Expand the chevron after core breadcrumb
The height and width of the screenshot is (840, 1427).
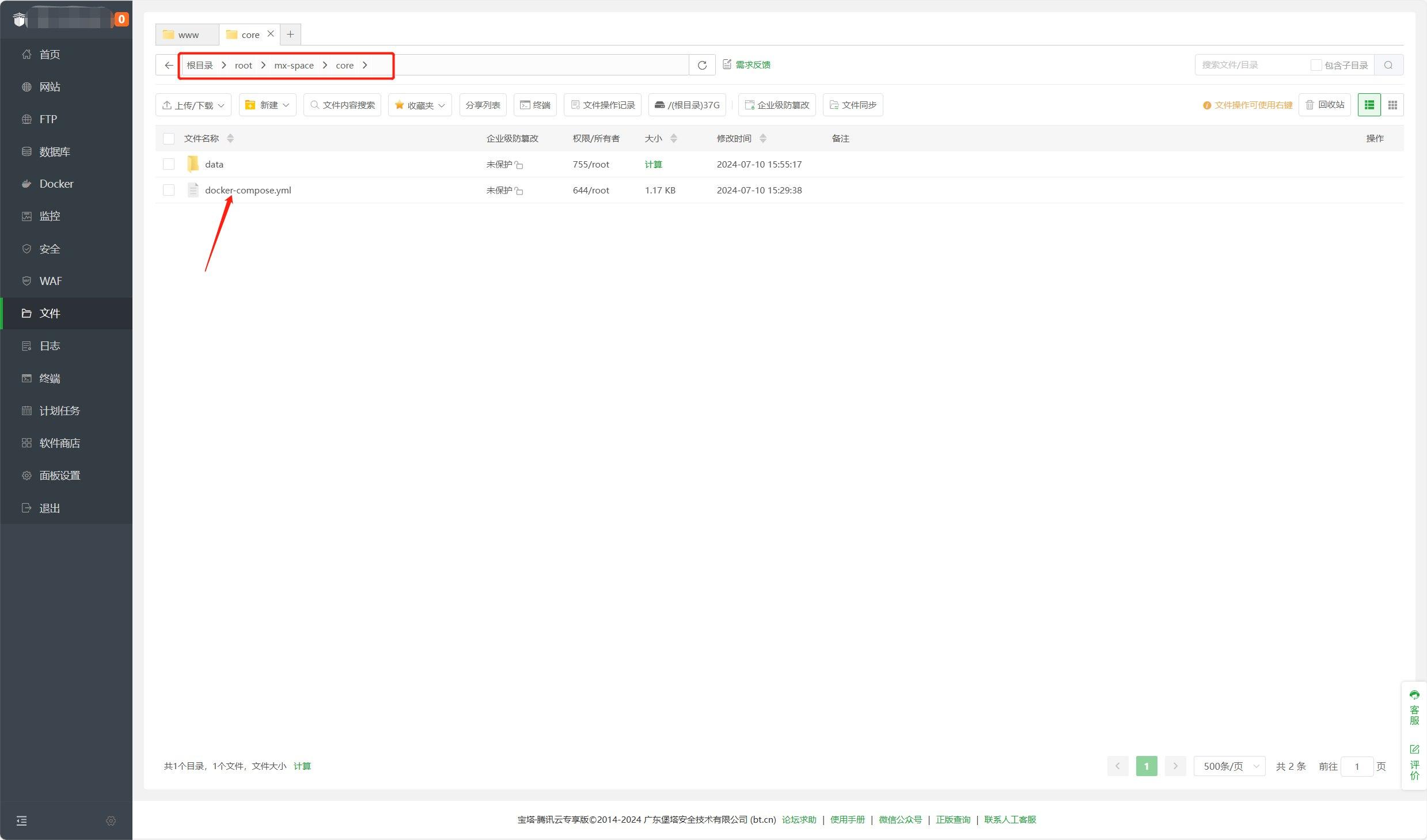click(x=365, y=65)
